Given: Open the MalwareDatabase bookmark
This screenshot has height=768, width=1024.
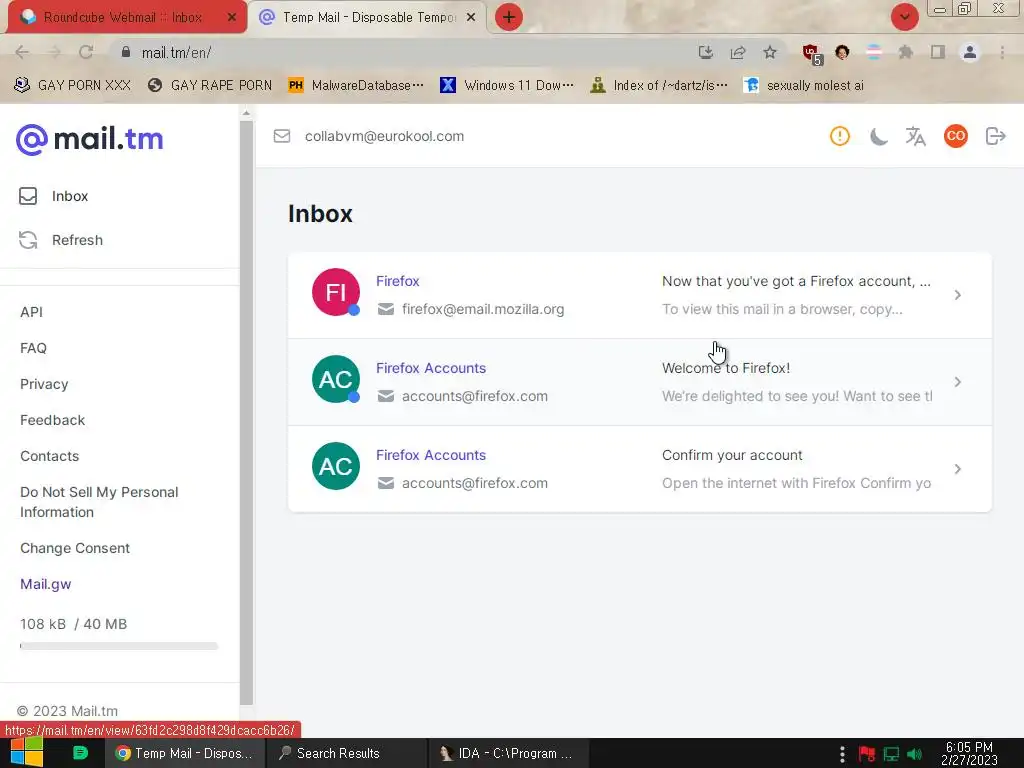Looking at the screenshot, I should (x=356, y=85).
